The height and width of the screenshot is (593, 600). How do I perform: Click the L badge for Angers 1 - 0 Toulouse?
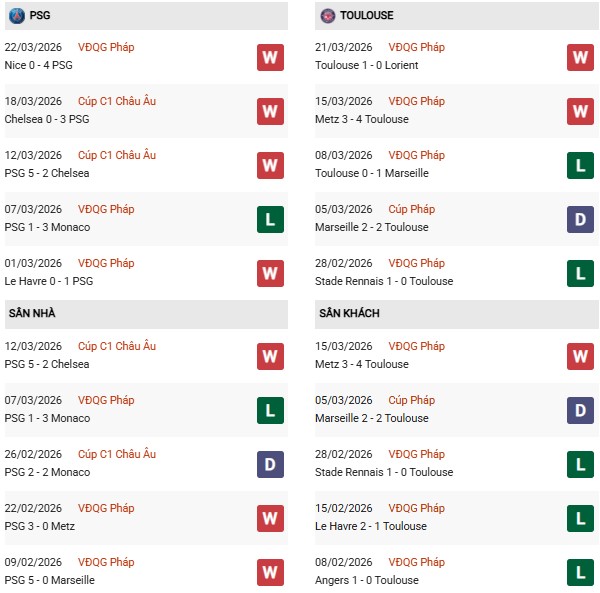click(581, 572)
